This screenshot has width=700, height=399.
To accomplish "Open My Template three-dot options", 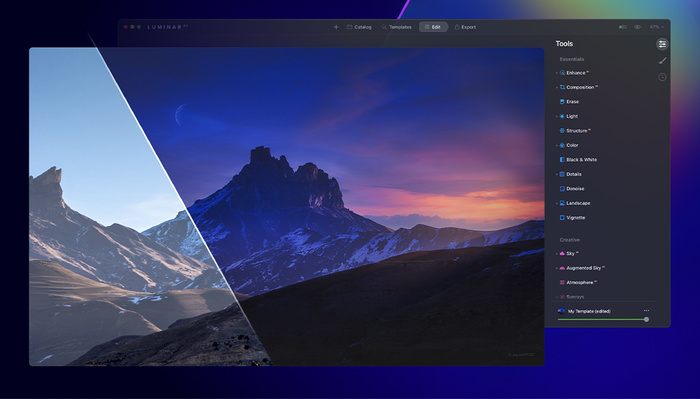I will [646, 311].
